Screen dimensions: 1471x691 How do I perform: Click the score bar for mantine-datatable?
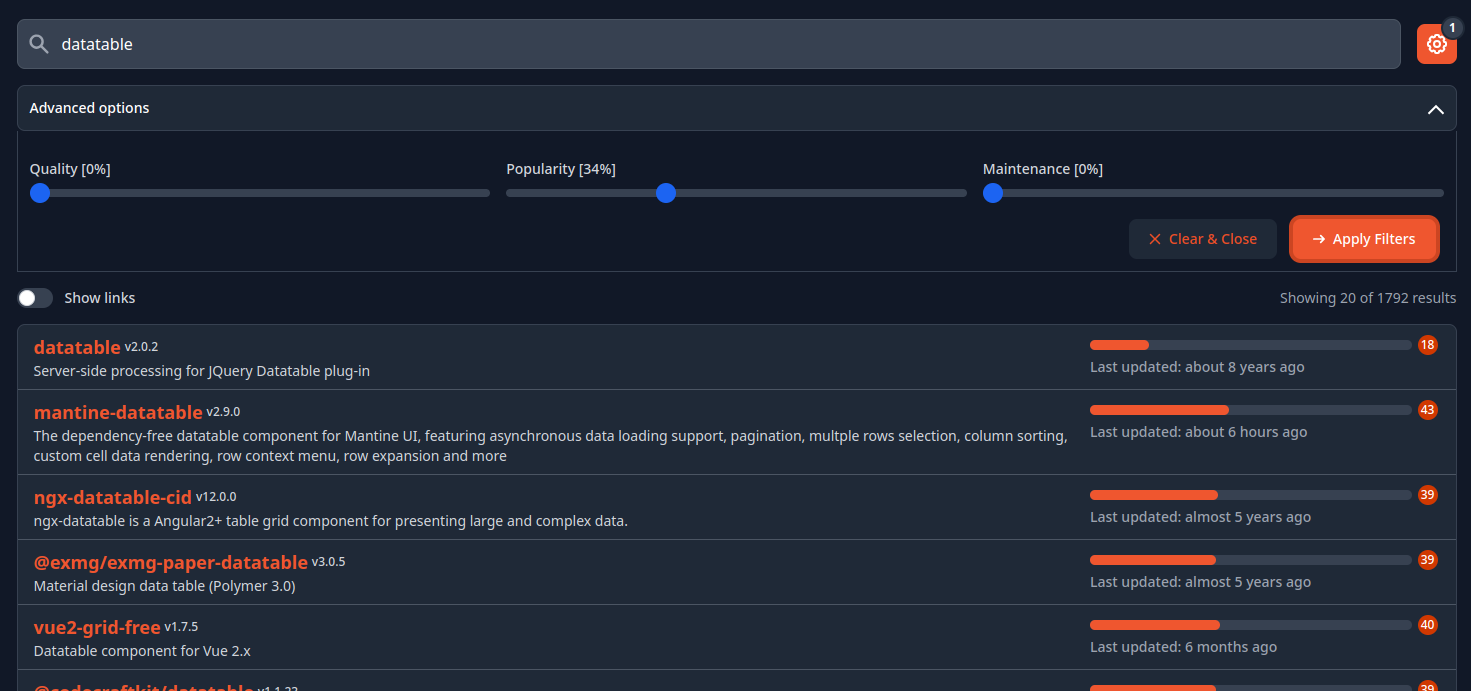[x=1251, y=410]
